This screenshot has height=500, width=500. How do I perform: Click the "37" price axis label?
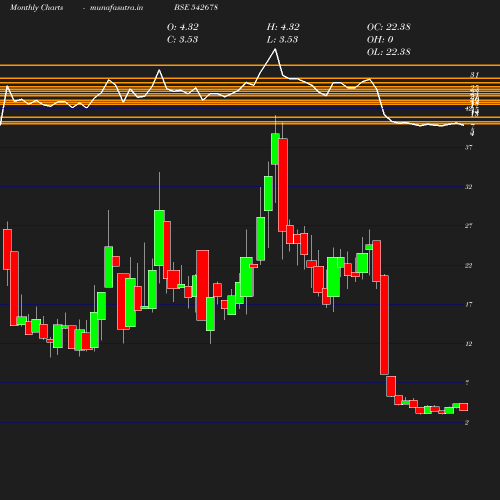pyautogui.click(x=469, y=147)
